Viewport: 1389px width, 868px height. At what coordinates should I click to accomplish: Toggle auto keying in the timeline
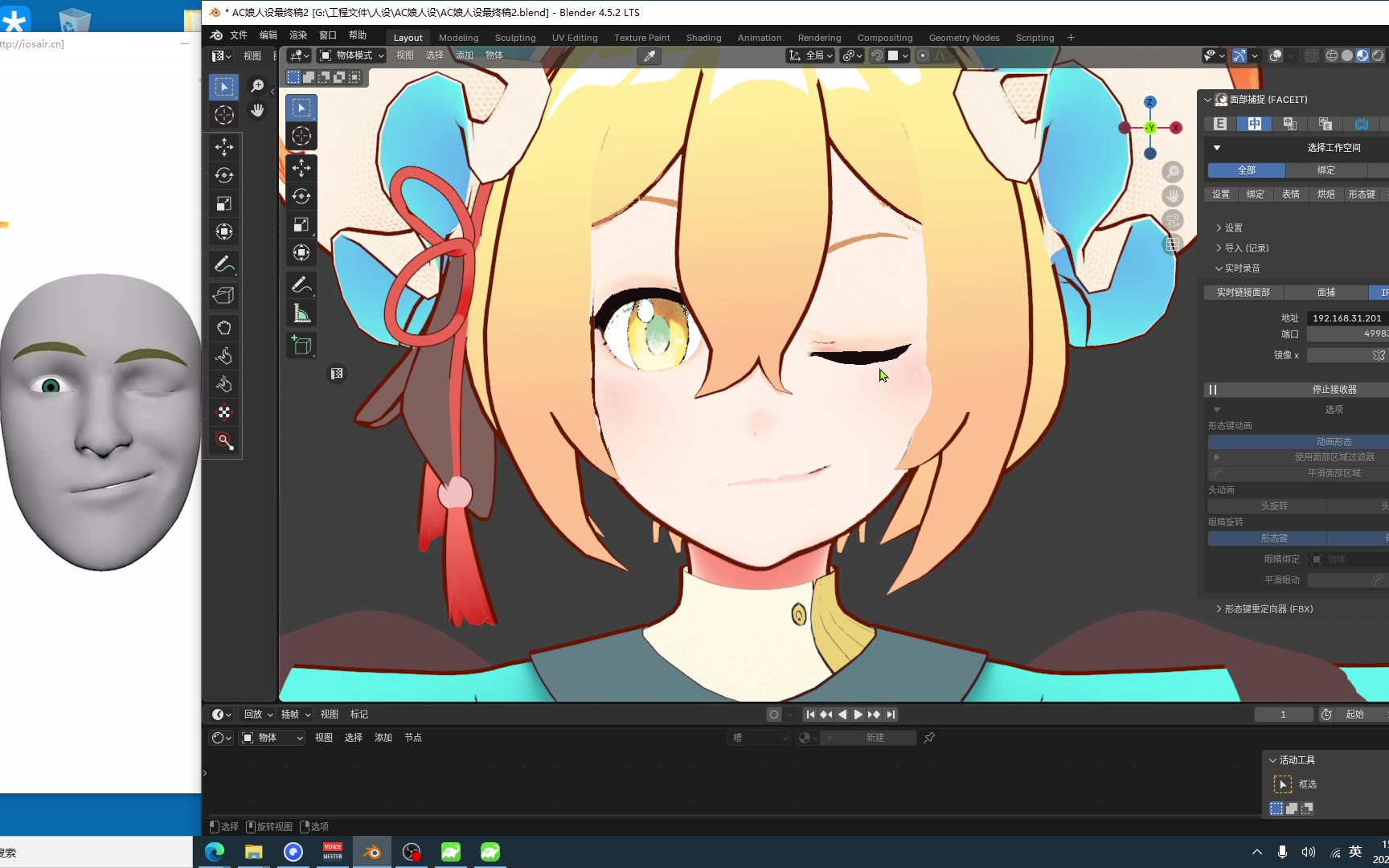(x=774, y=714)
